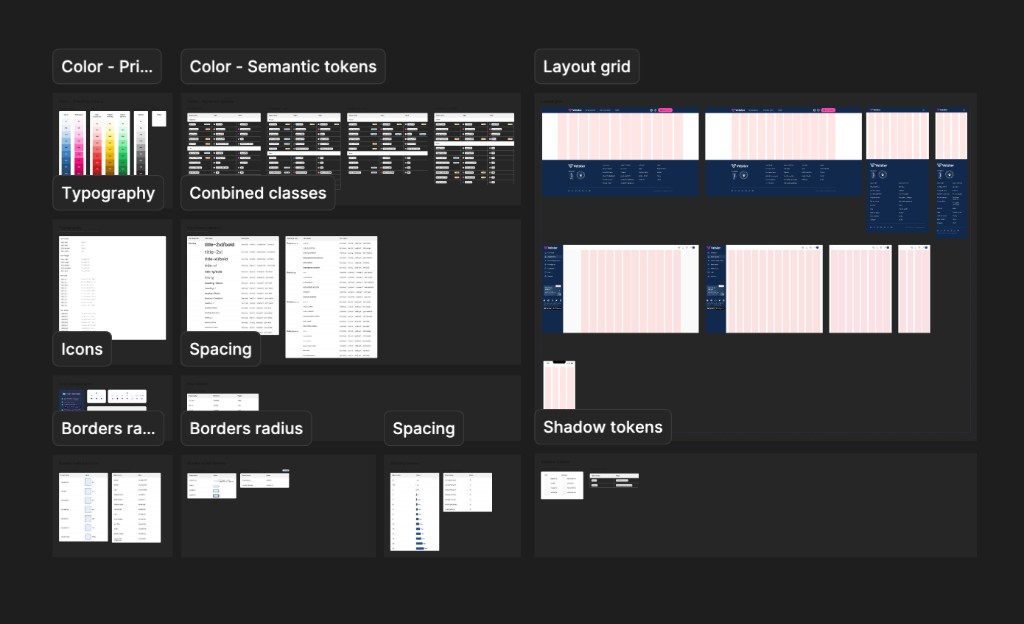This screenshot has height=624, width=1024.
Task: Select the taller combined classes table frame
Action: click(x=331, y=297)
